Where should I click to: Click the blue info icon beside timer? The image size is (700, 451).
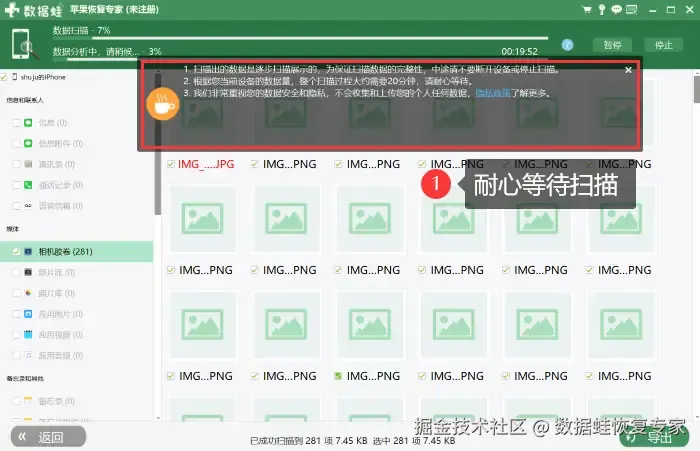click(567, 45)
